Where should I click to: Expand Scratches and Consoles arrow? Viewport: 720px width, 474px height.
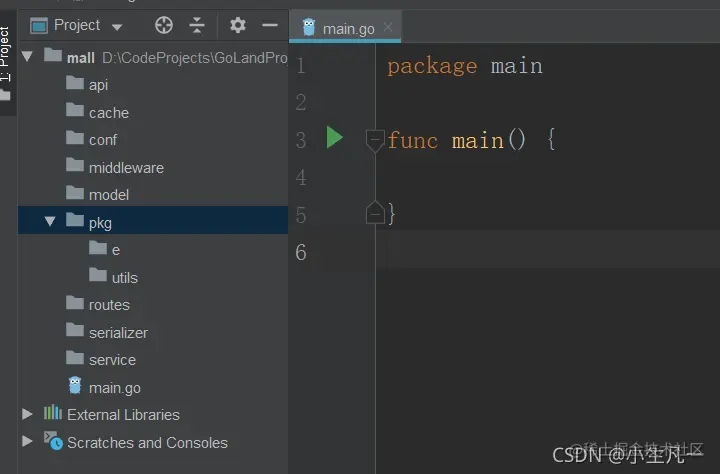point(27,441)
